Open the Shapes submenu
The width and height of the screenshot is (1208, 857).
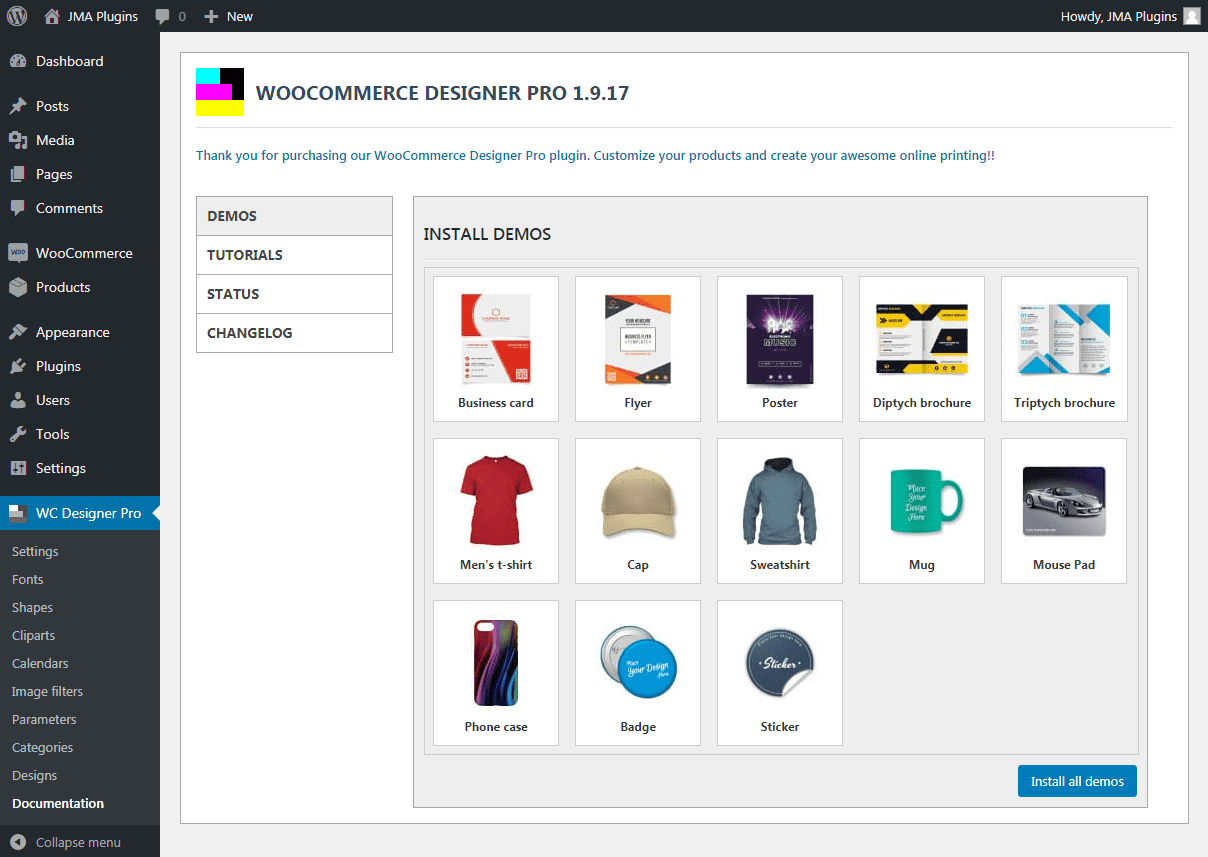click(32, 607)
